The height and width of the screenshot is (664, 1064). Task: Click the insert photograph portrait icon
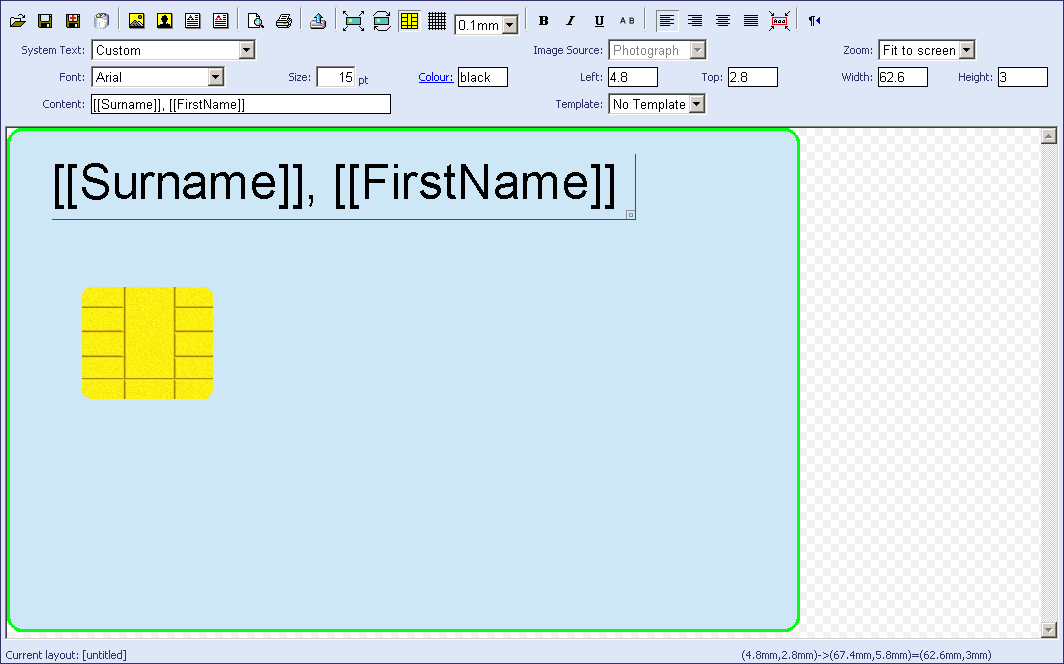(x=165, y=21)
